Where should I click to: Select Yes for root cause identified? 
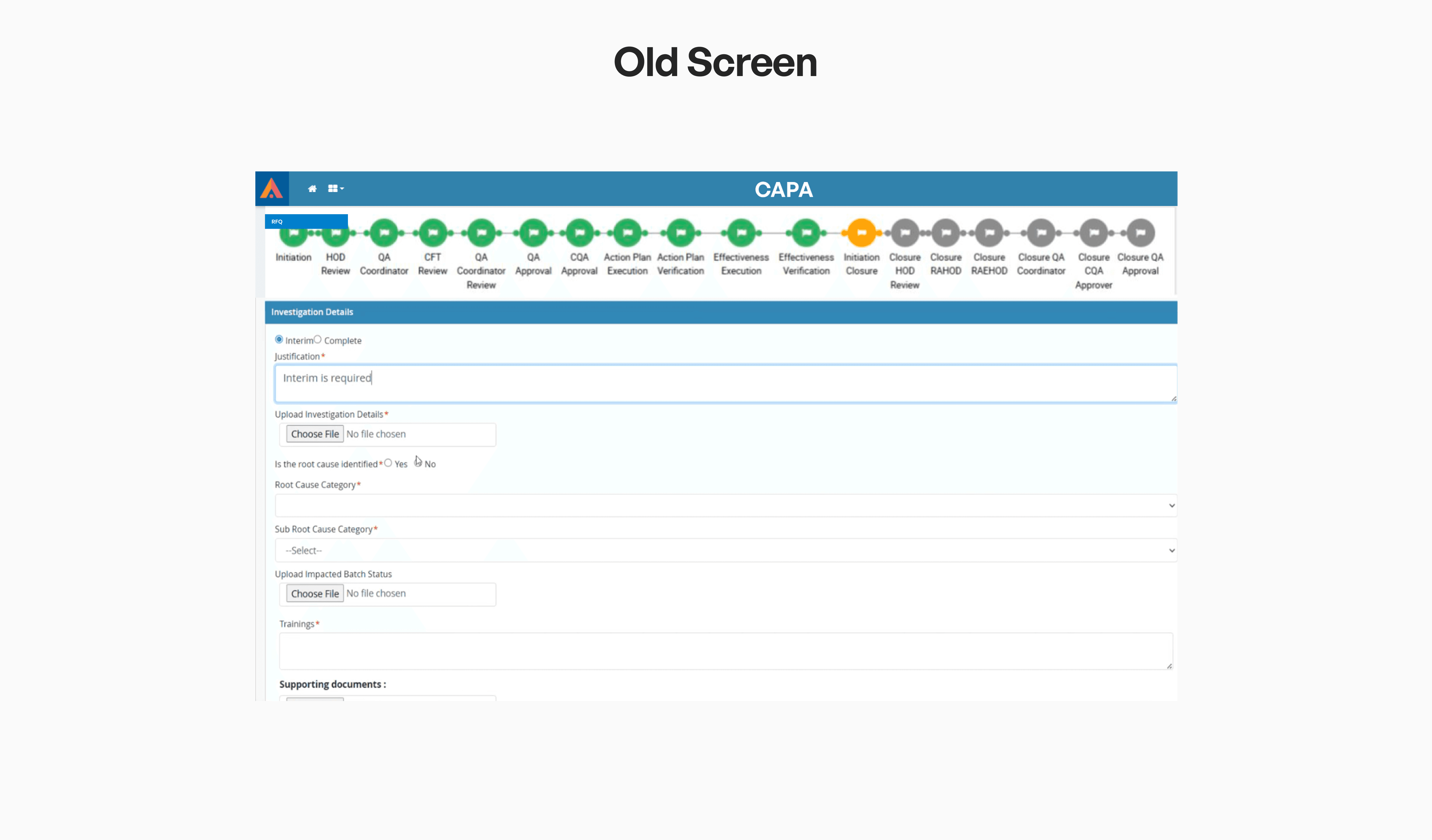click(389, 463)
